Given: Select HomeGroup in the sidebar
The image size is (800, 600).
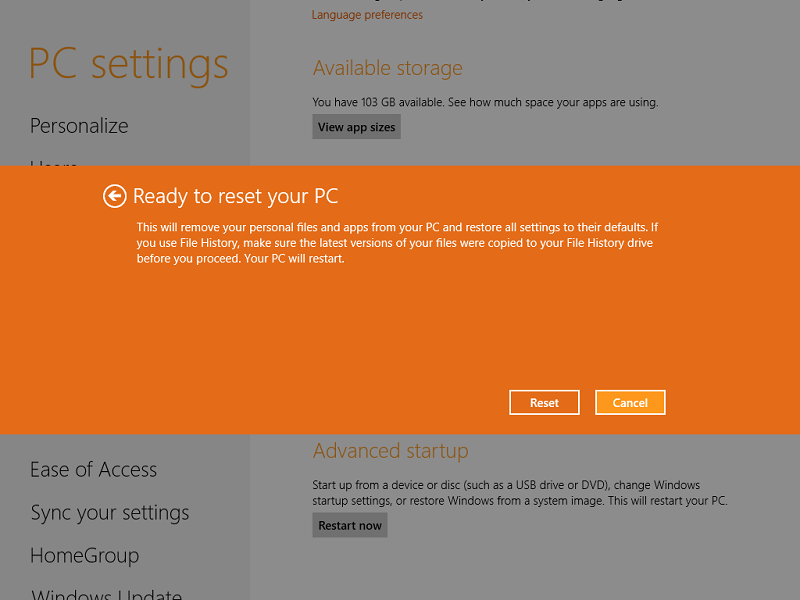Looking at the screenshot, I should pyautogui.click(x=84, y=556).
